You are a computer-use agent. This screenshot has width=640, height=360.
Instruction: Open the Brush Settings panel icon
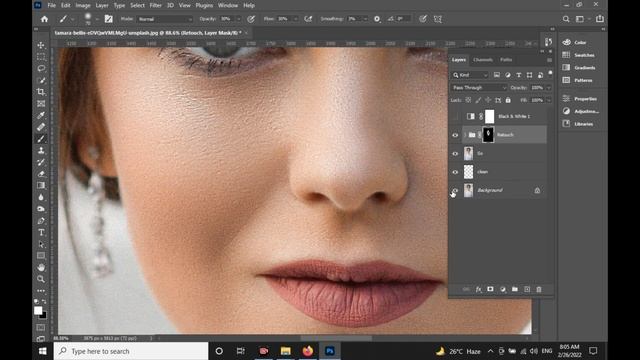[109, 19]
